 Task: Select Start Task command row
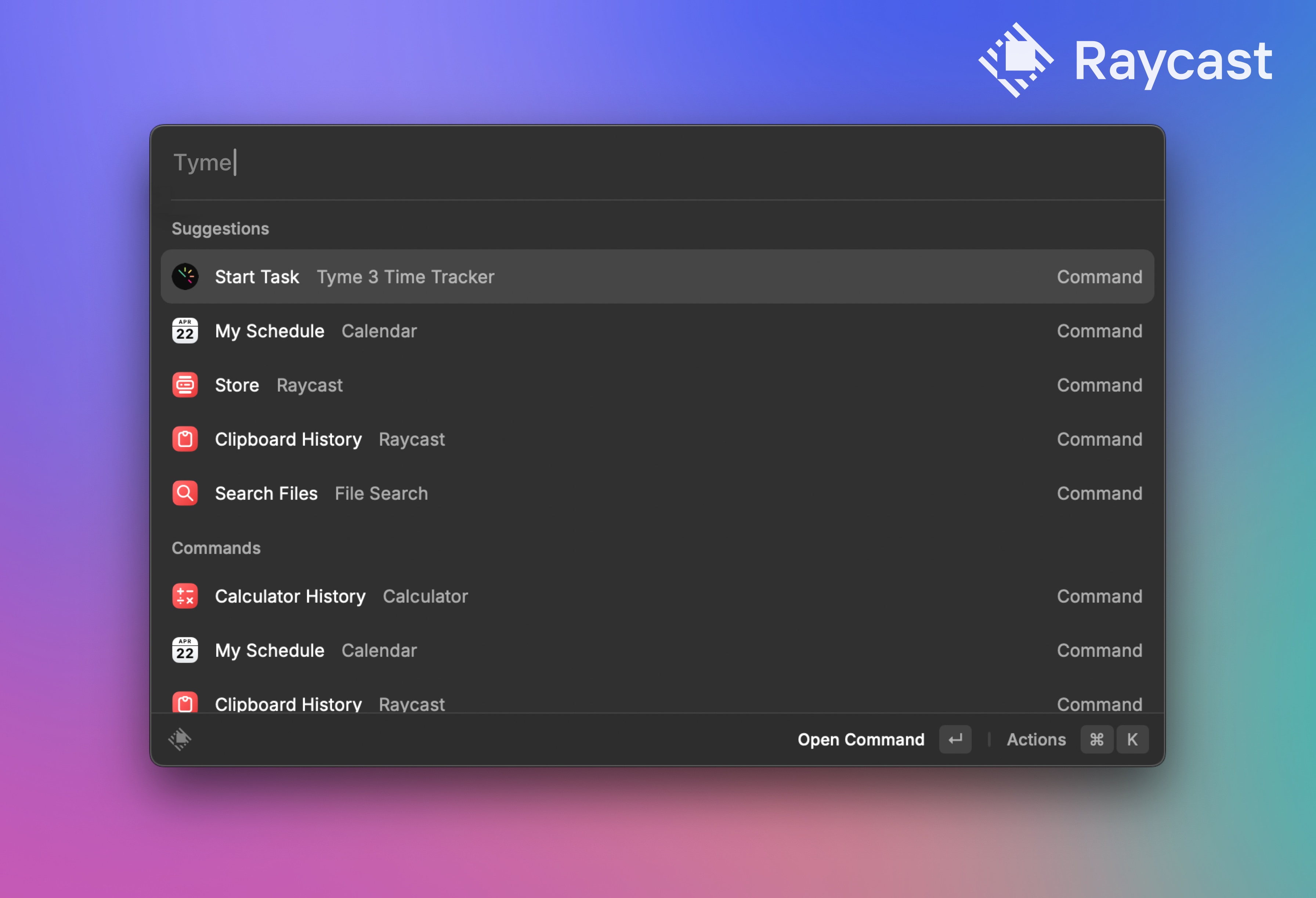657,277
